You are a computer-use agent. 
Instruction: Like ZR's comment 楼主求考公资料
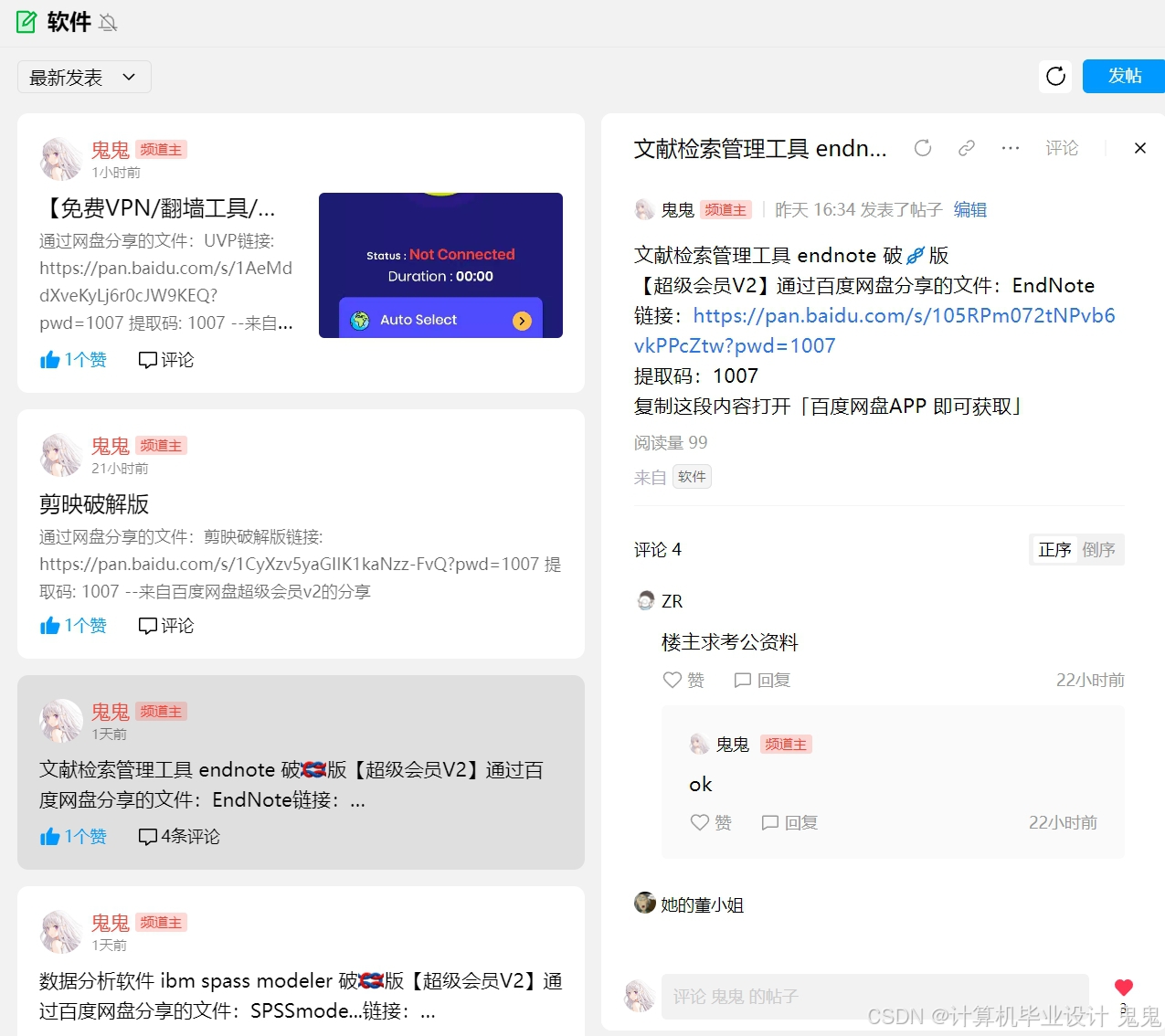pos(684,681)
